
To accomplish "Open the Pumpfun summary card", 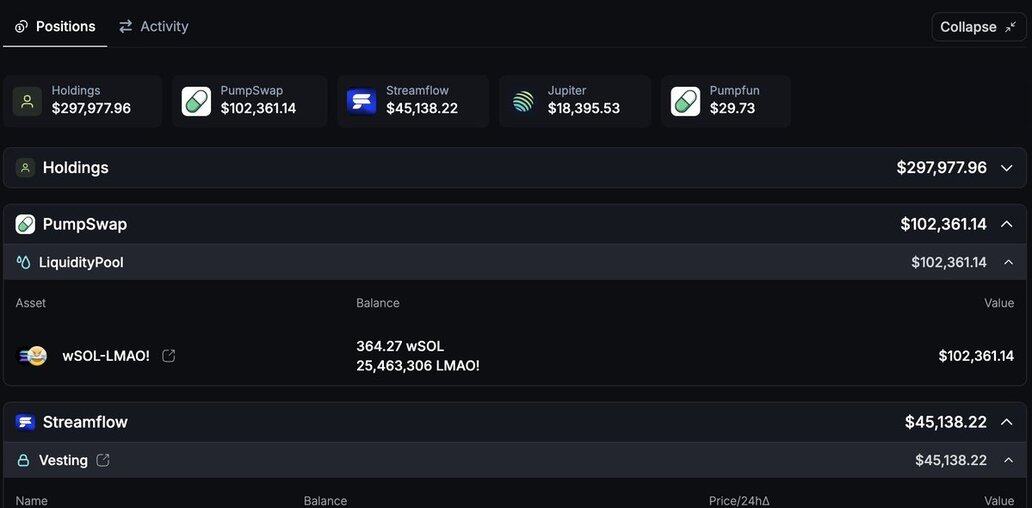I will pos(725,101).
